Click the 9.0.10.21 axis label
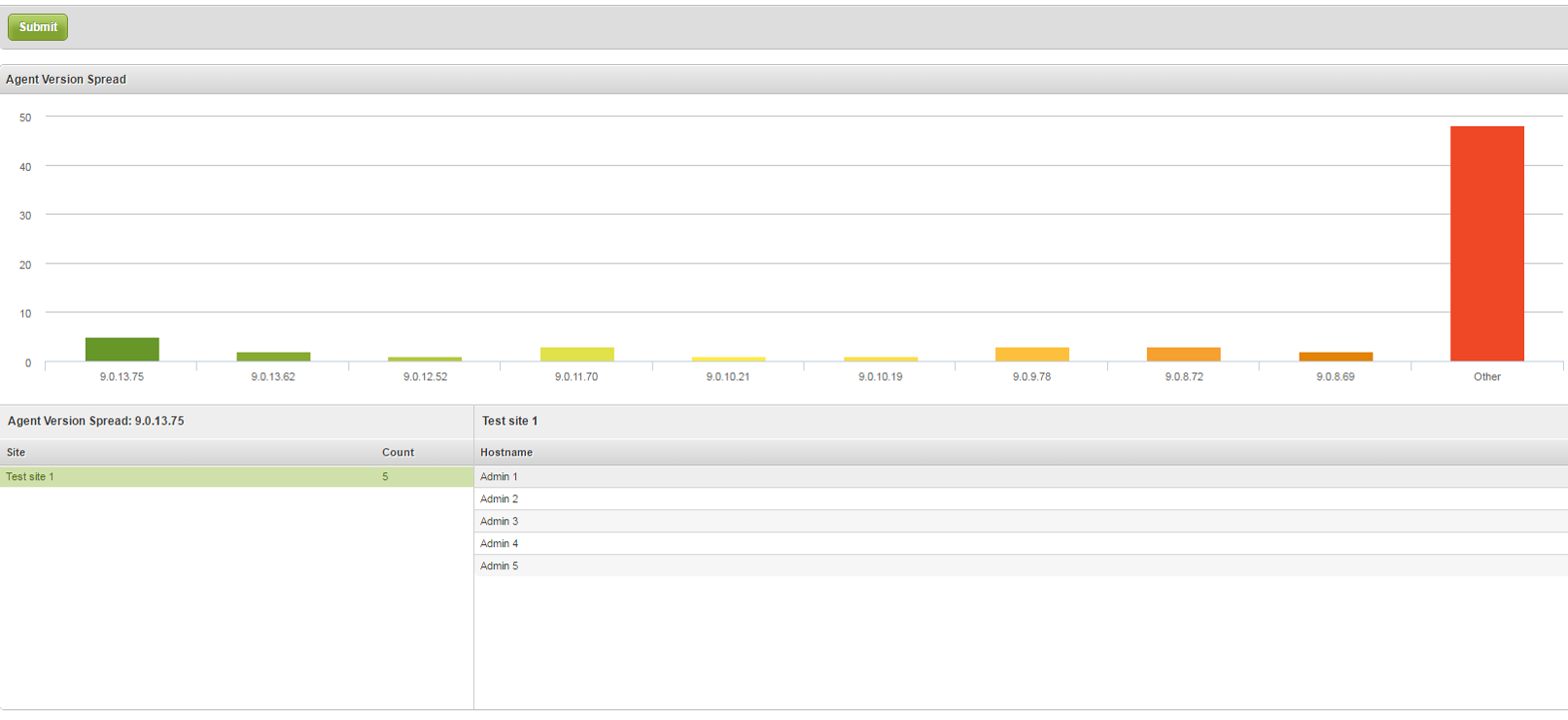The height and width of the screenshot is (720, 1568). (x=728, y=377)
